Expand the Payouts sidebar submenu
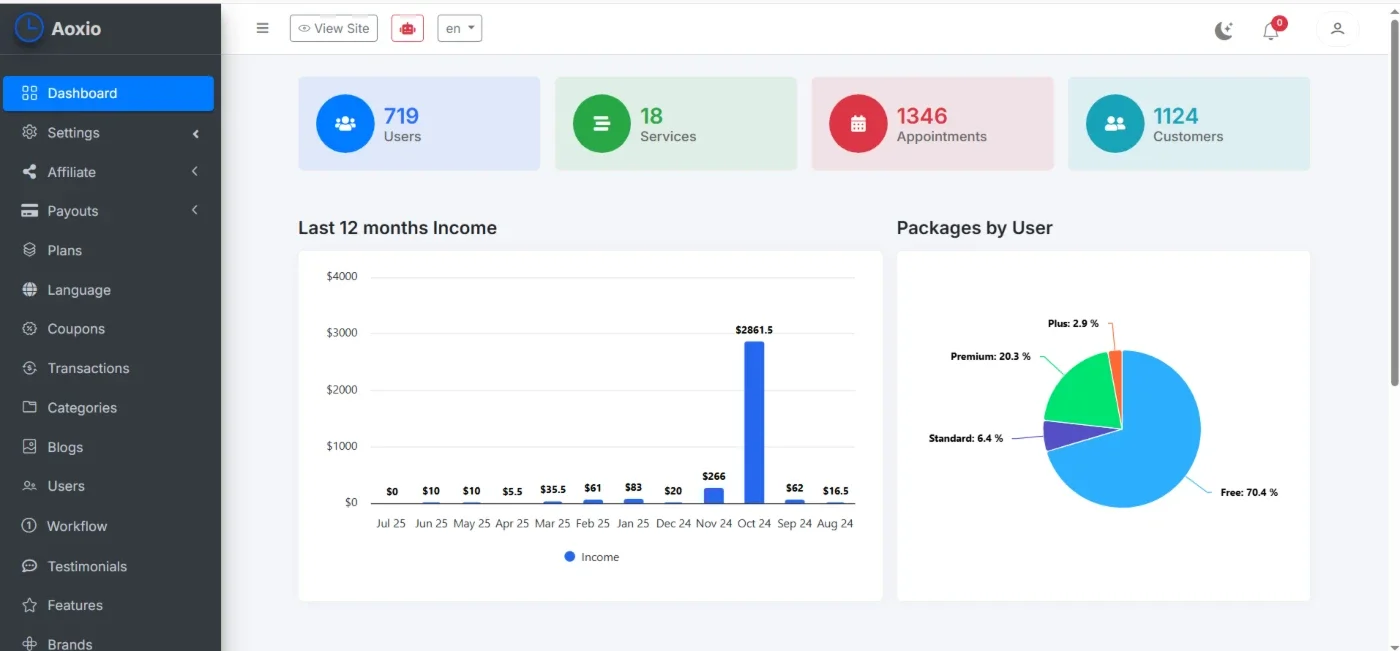 (108, 211)
